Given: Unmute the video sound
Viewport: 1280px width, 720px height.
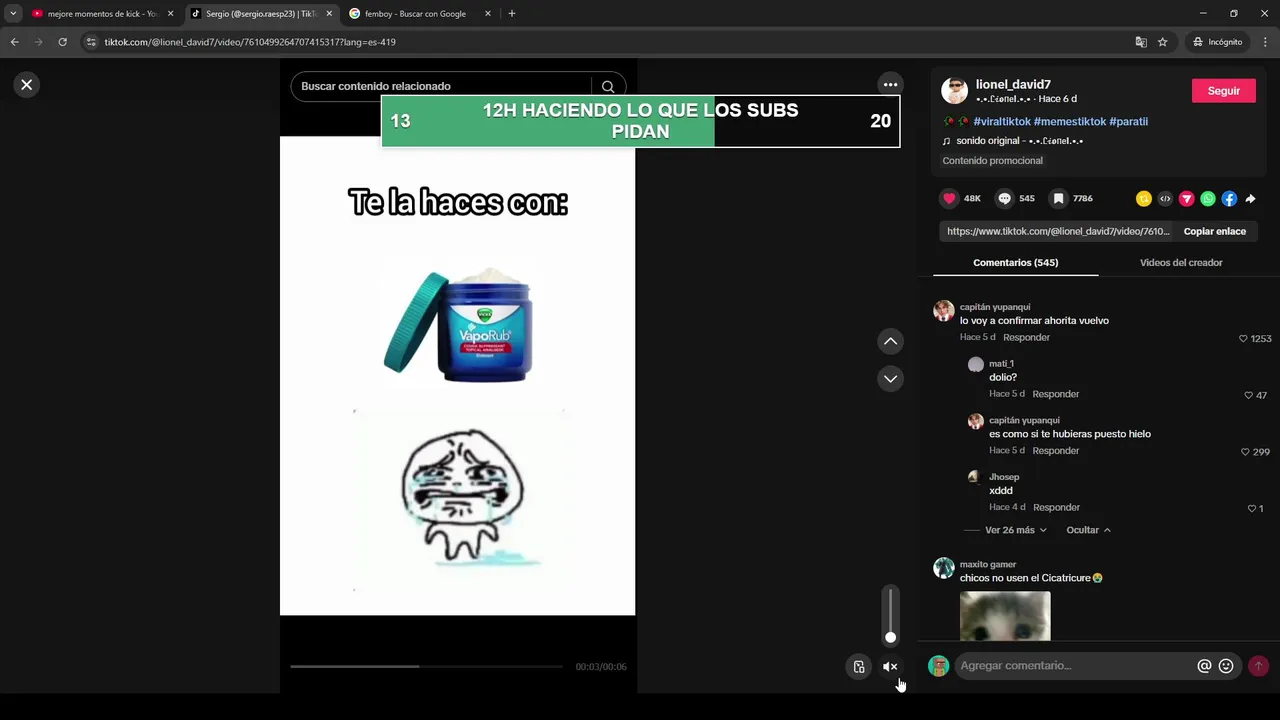Looking at the screenshot, I should click(890, 667).
